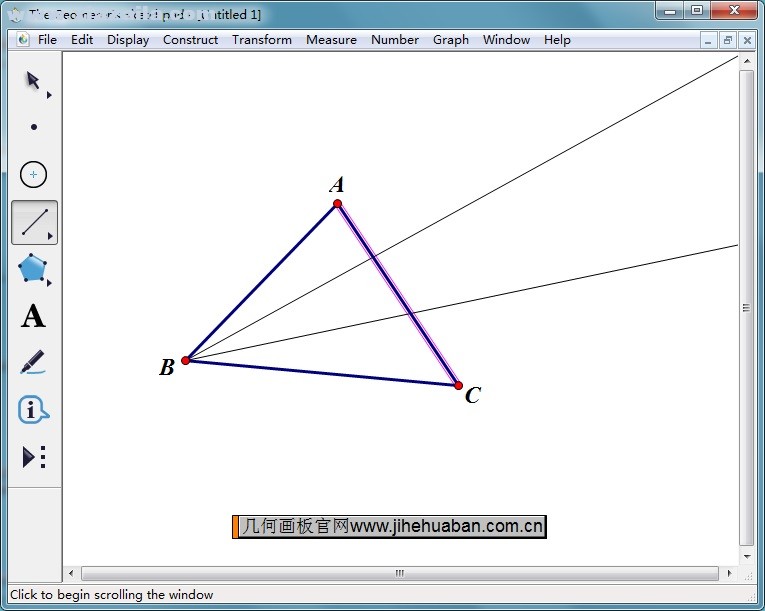This screenshot has height=611, width=765.
Task: Open the Construct menu
Action: (190, 40)
